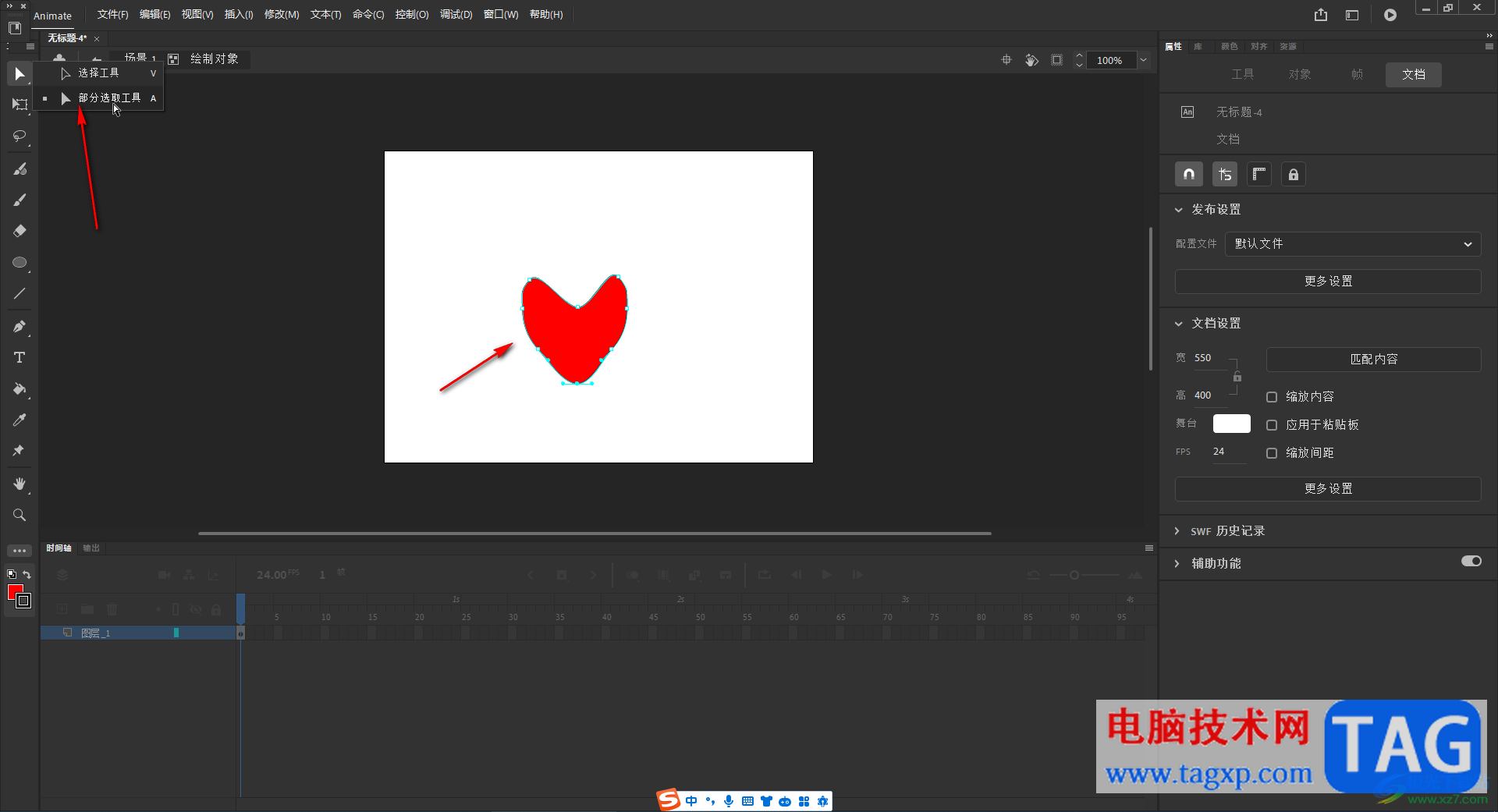Open the workspace switcher icon
1498x812 pixels.
(x=1352, y=15)
